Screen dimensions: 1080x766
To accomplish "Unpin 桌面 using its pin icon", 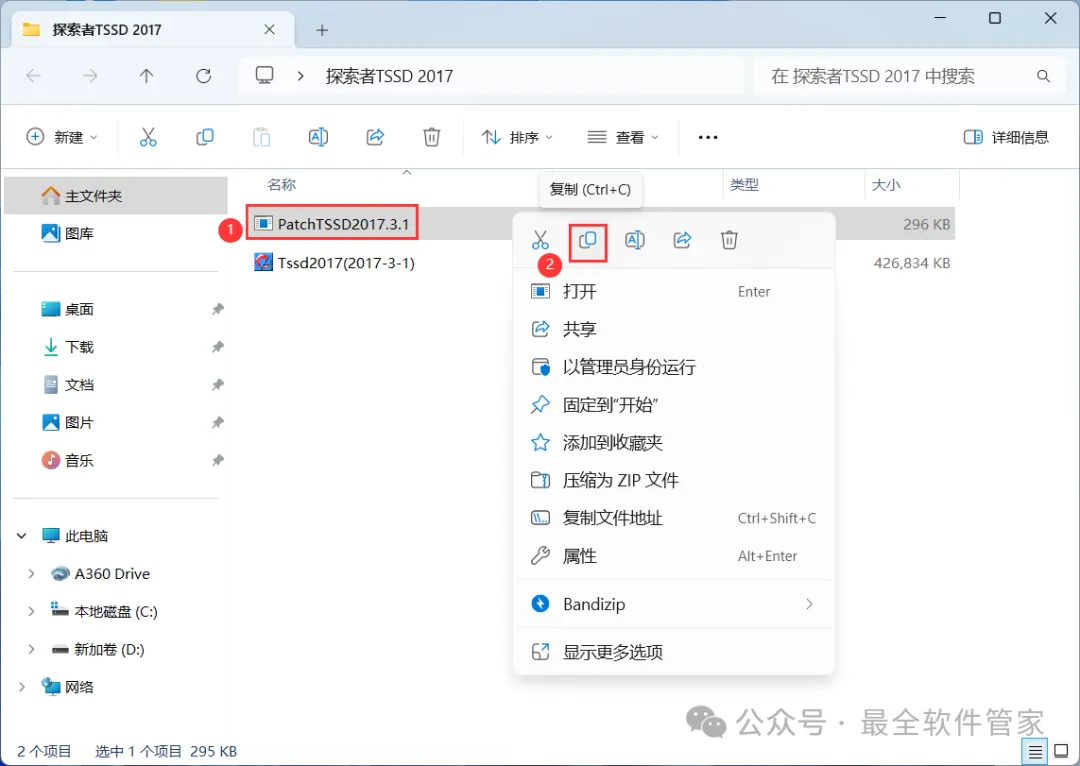I will coord(218,309).
